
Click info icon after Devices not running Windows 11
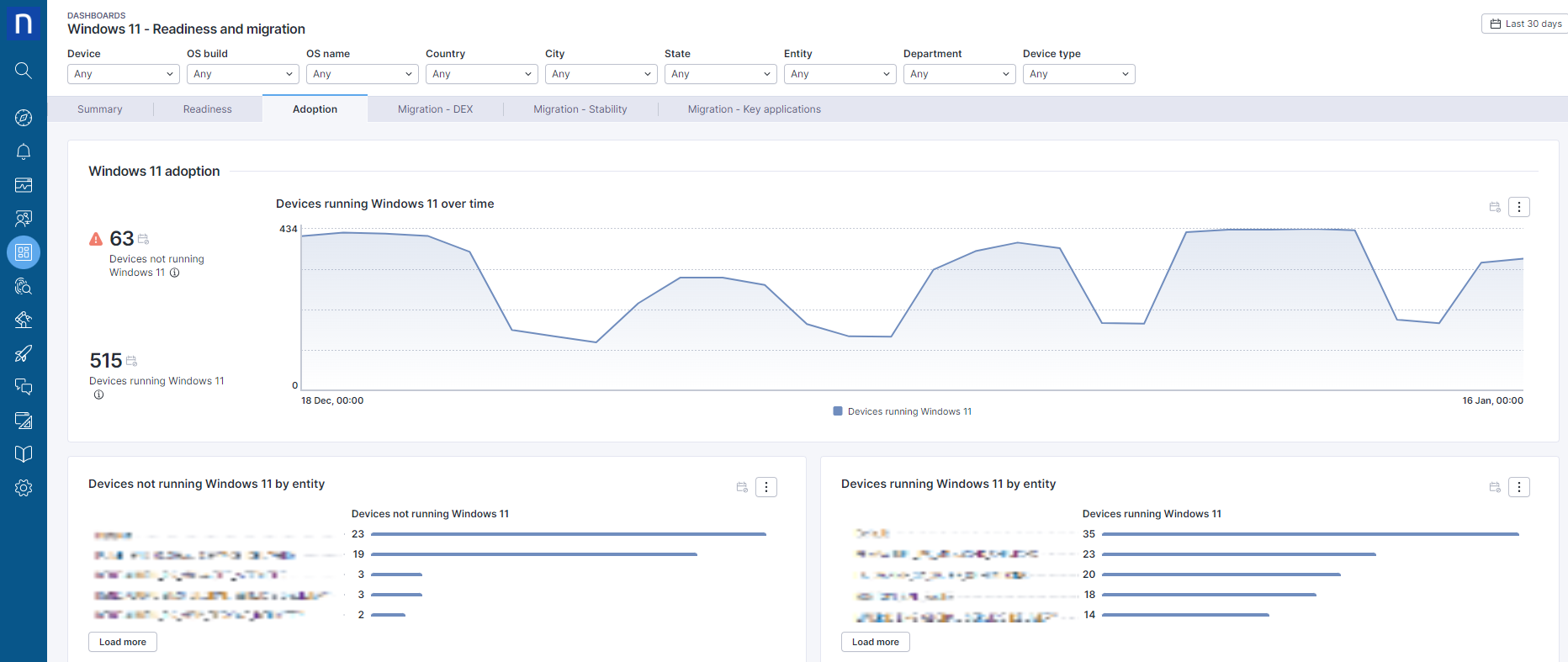175,273
